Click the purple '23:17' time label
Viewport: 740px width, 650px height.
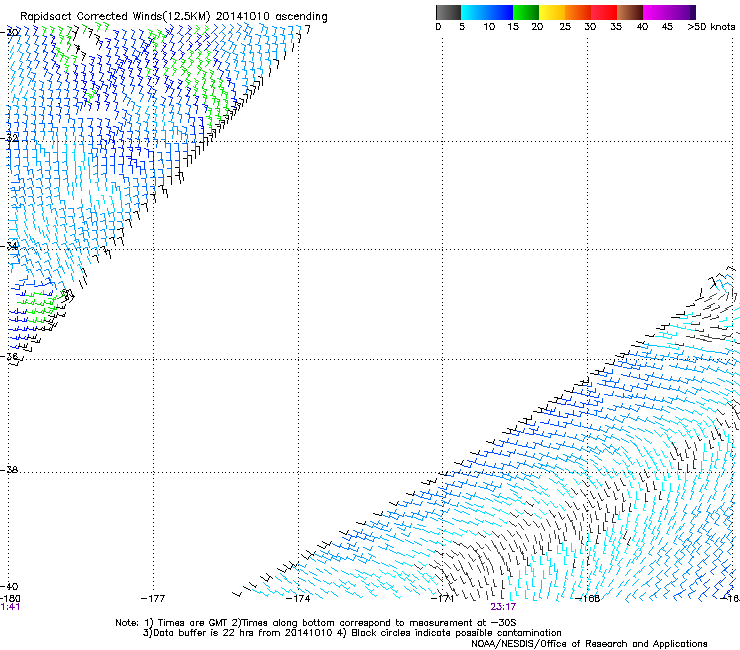503,607
